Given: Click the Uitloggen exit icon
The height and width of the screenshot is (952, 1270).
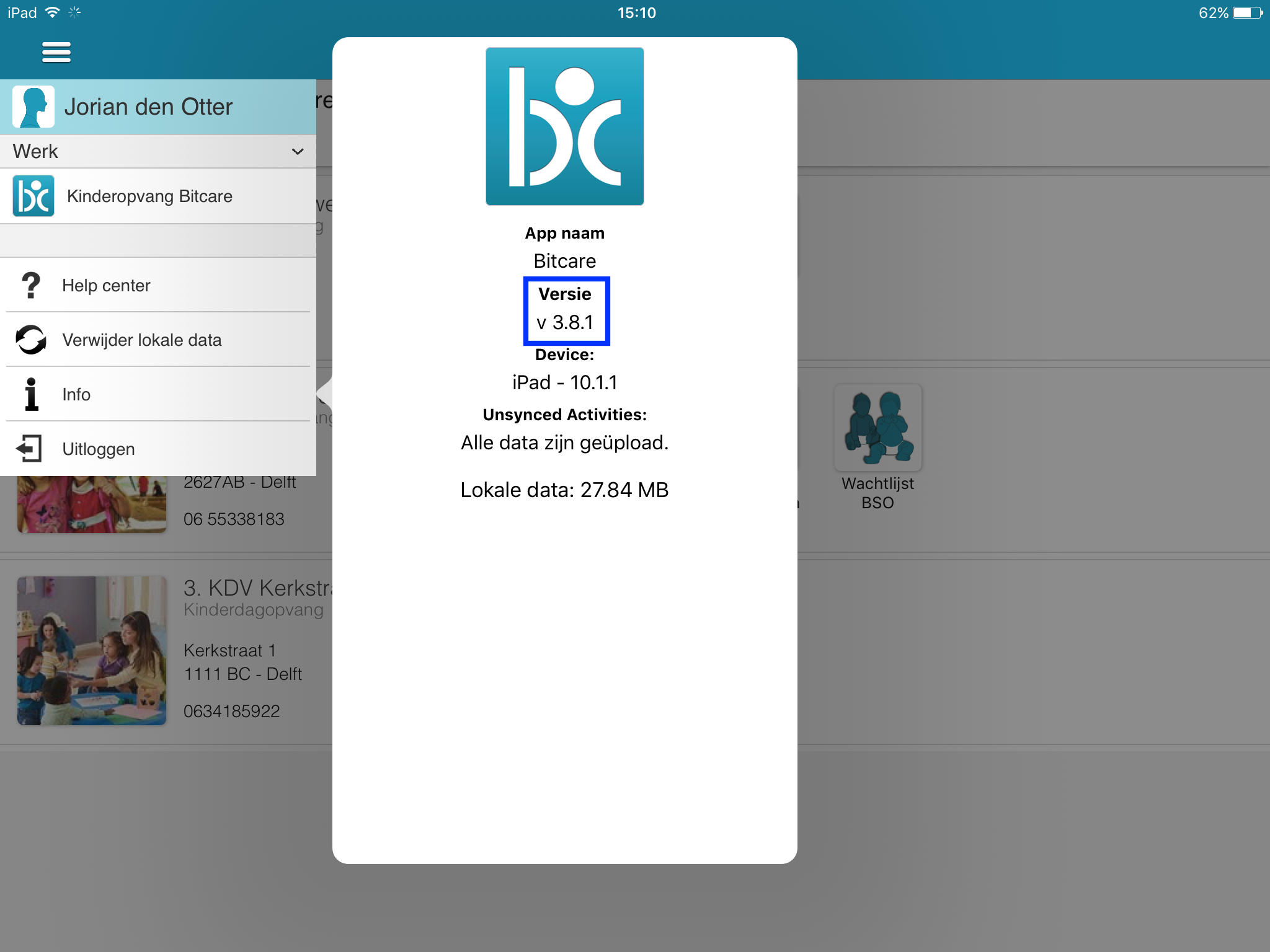Looking at the screenshot, I should click(29, 449).
